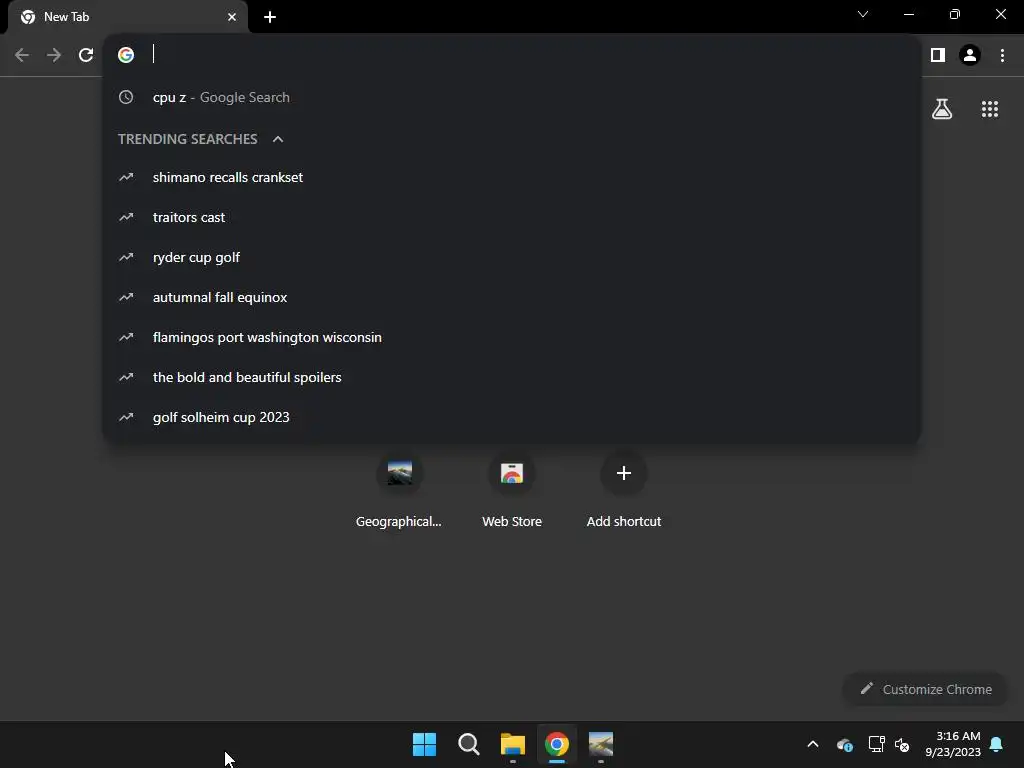
Task: Select 'the bold and beautiful spoilers'
Action: click(512, 377)
